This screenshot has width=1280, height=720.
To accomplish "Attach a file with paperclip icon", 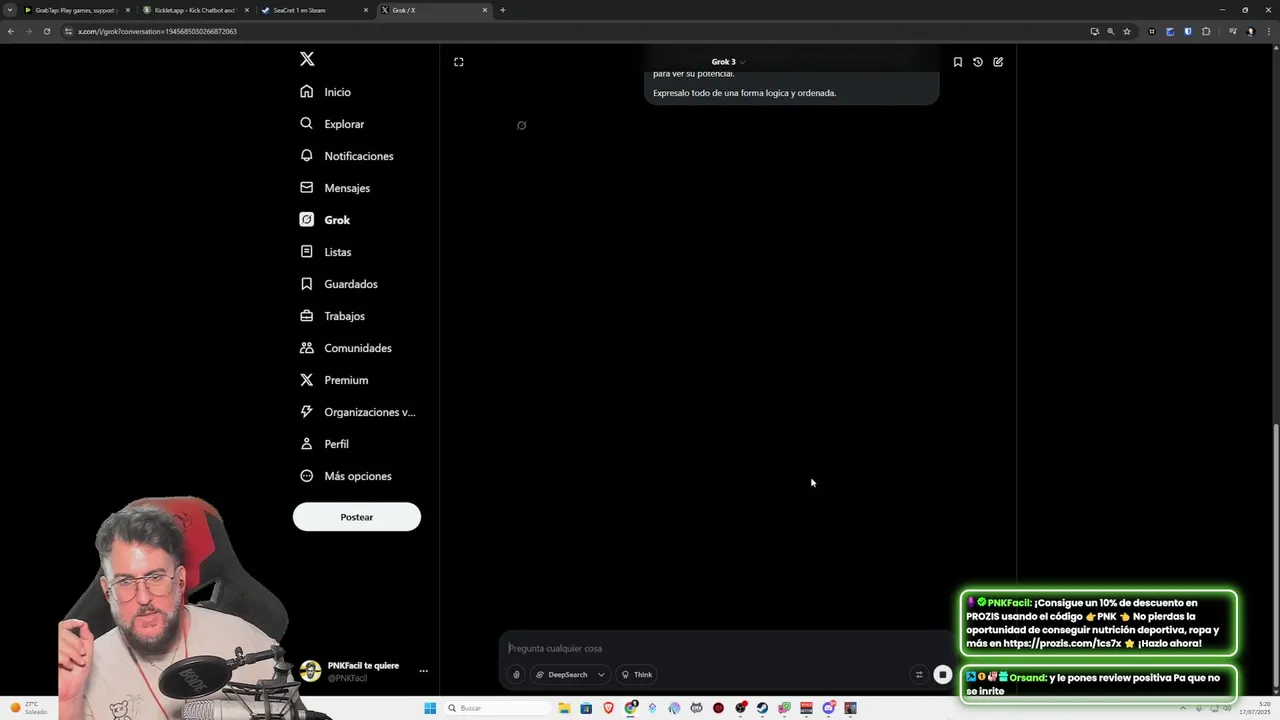I will point(516,675).
